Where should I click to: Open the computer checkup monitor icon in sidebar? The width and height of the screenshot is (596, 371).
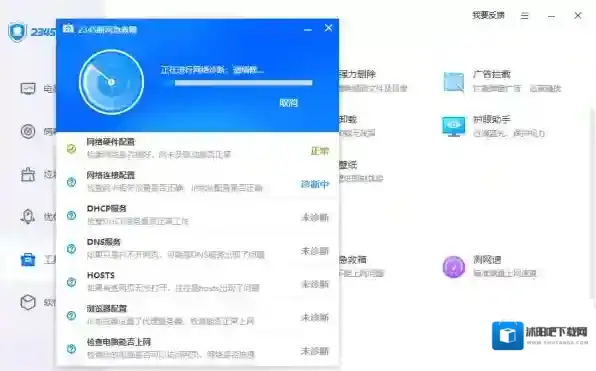tap(28, 89)
